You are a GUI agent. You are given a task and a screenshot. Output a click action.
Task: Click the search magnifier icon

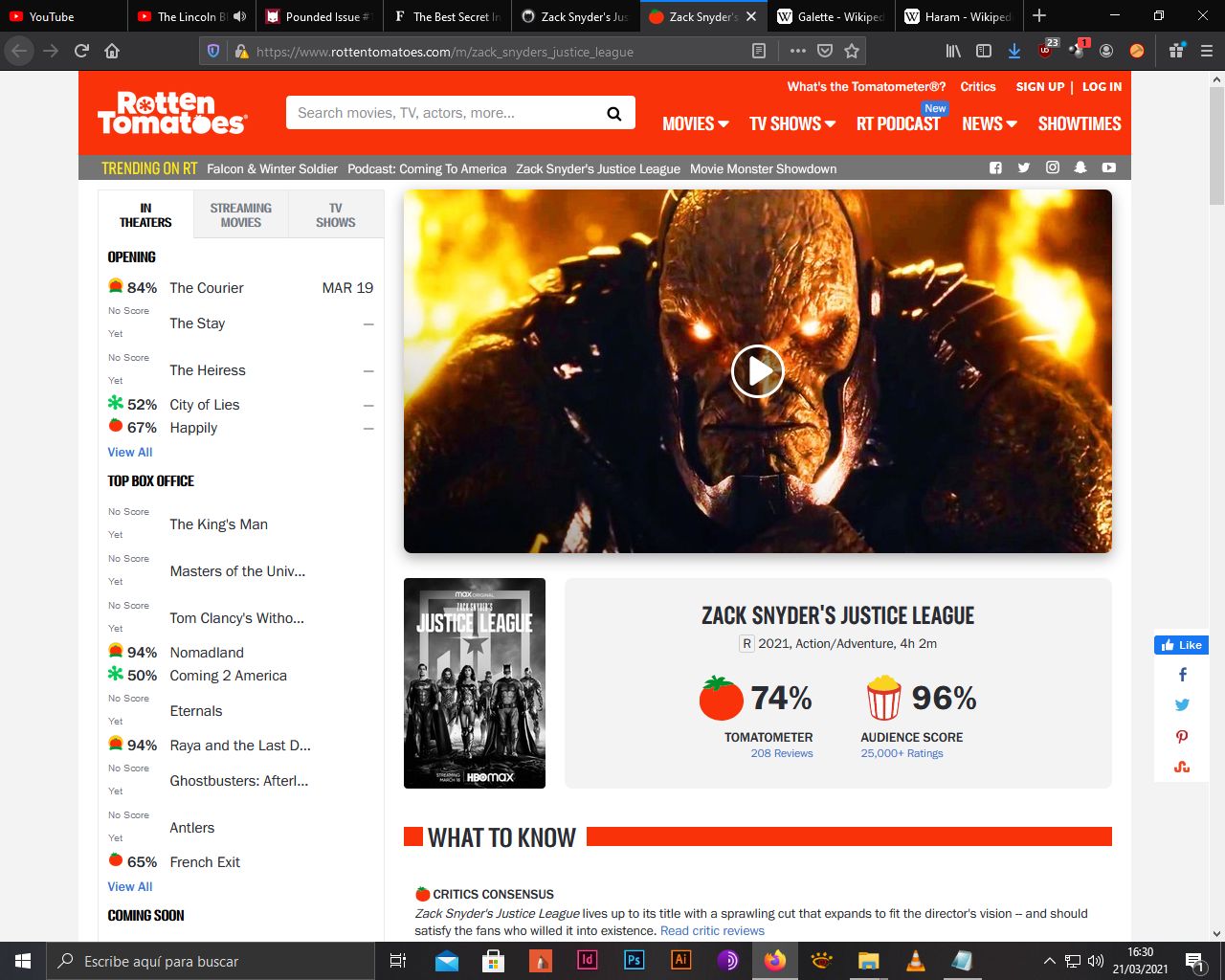pyautogui.click(x=614, y=114)
